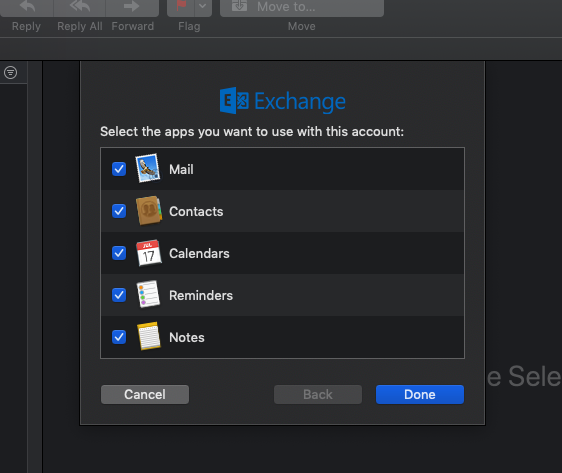Cancel the Exchange account setup

(x=145, y=395)
